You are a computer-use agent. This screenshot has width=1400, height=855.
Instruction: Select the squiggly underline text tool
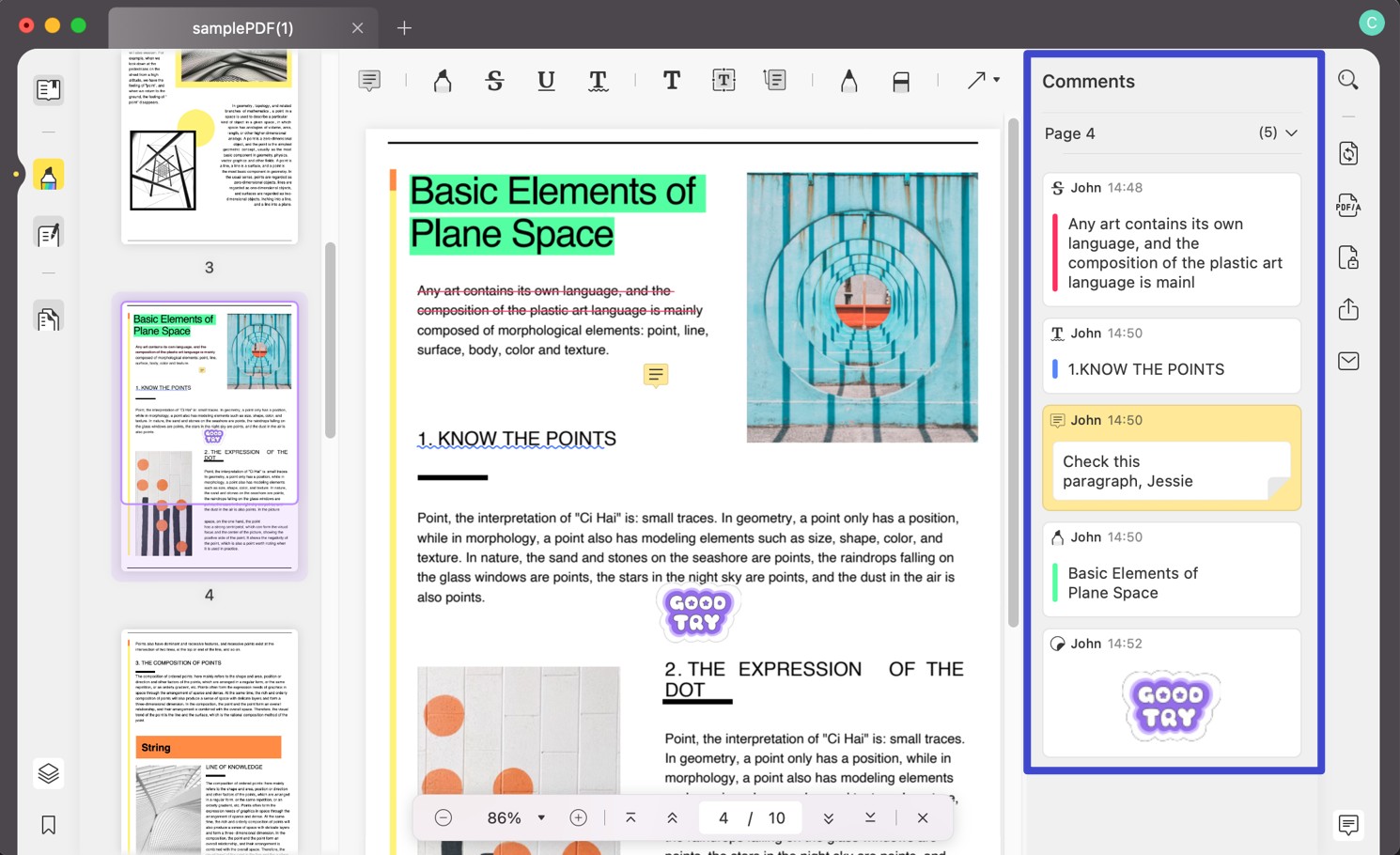pos(598,81)
